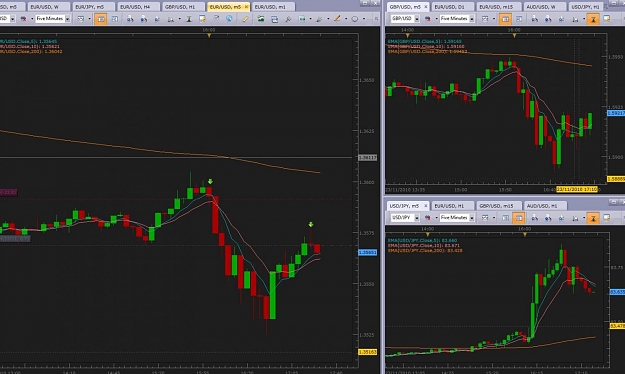Expand arrow beside ellipse tool in left toolbar

[364, 19]
